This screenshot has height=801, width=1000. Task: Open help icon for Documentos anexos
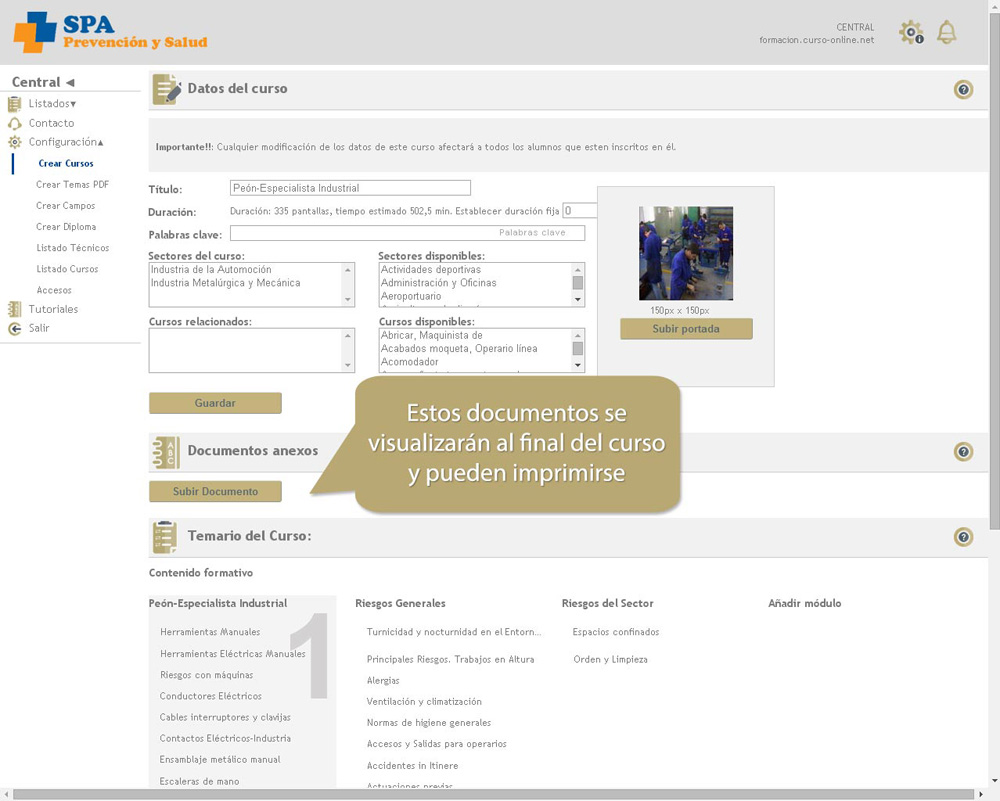click(x=963, y=452)
